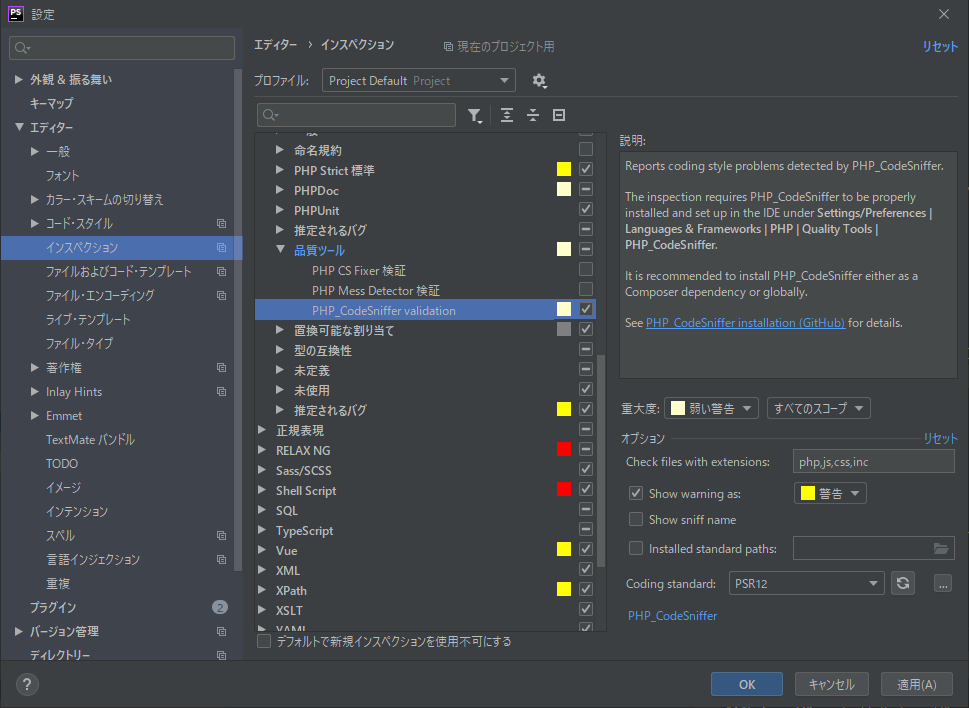Click the help question mark icon
The height and width of the screenshot is (708, 969).
coord(27,684)
